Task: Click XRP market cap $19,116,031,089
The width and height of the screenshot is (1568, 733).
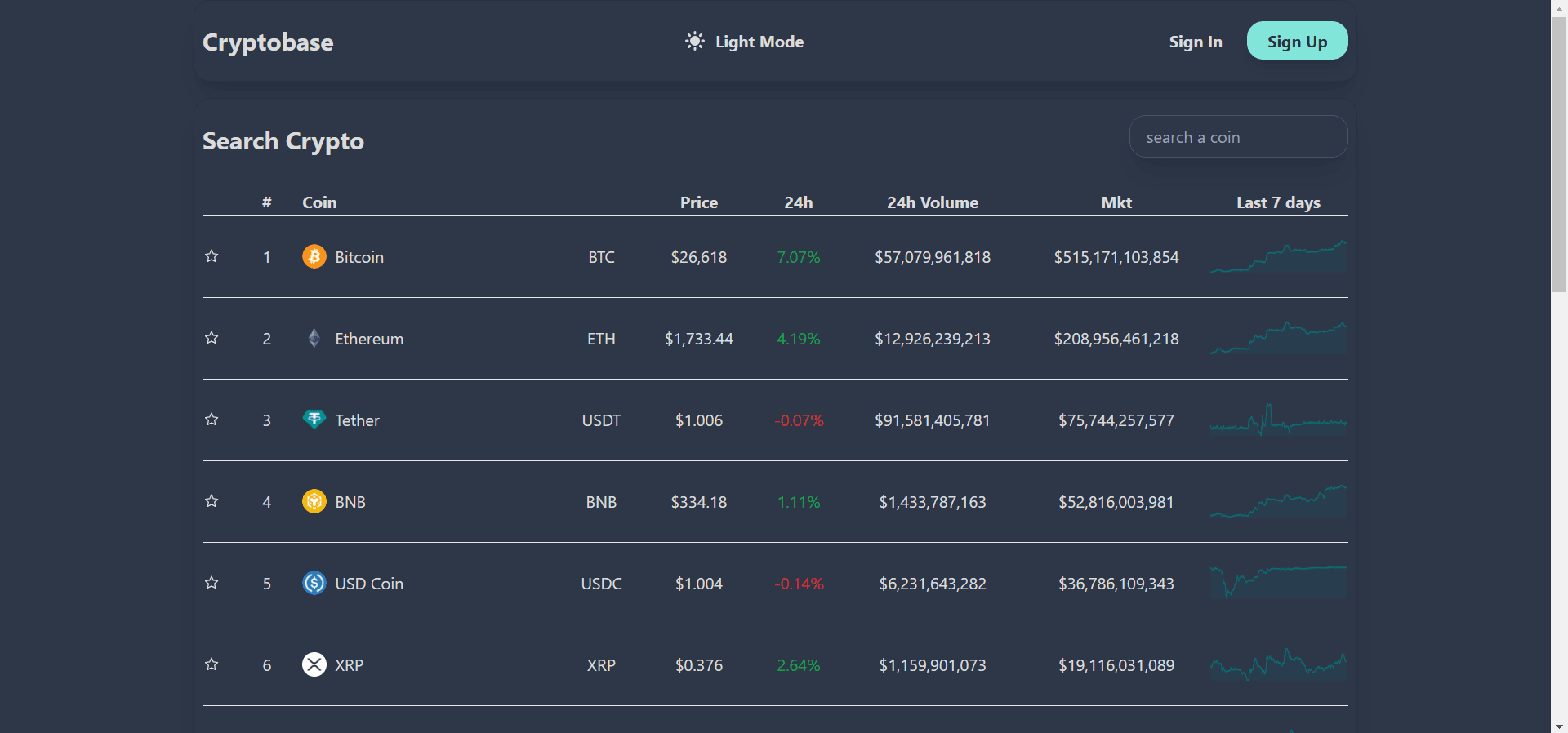Action: click(x=1116, y=665)
